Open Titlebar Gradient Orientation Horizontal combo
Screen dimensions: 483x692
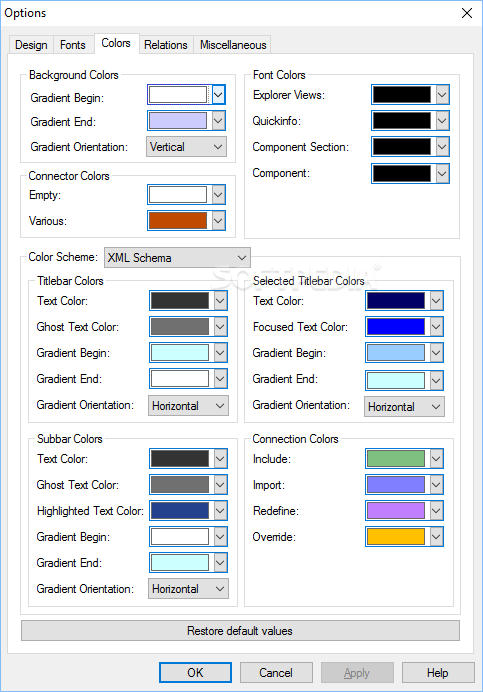click(189, 406)
